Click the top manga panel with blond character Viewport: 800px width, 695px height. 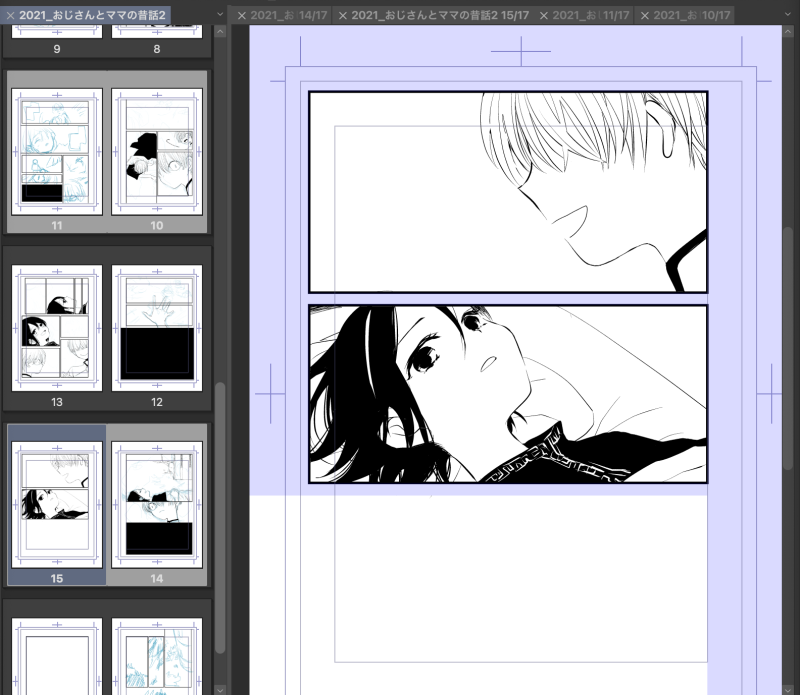point(508,192)
